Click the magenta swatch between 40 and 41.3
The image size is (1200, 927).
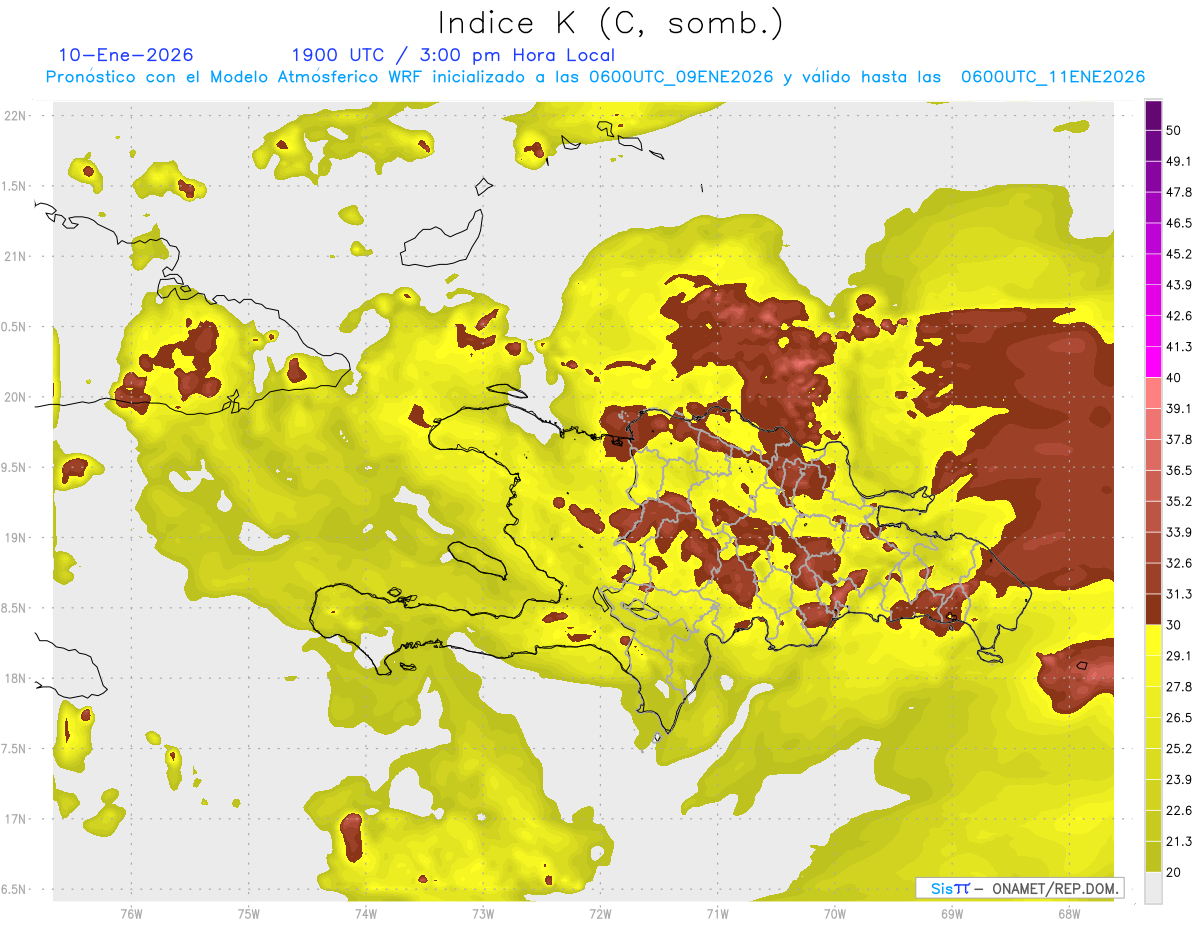point(1154,362)
